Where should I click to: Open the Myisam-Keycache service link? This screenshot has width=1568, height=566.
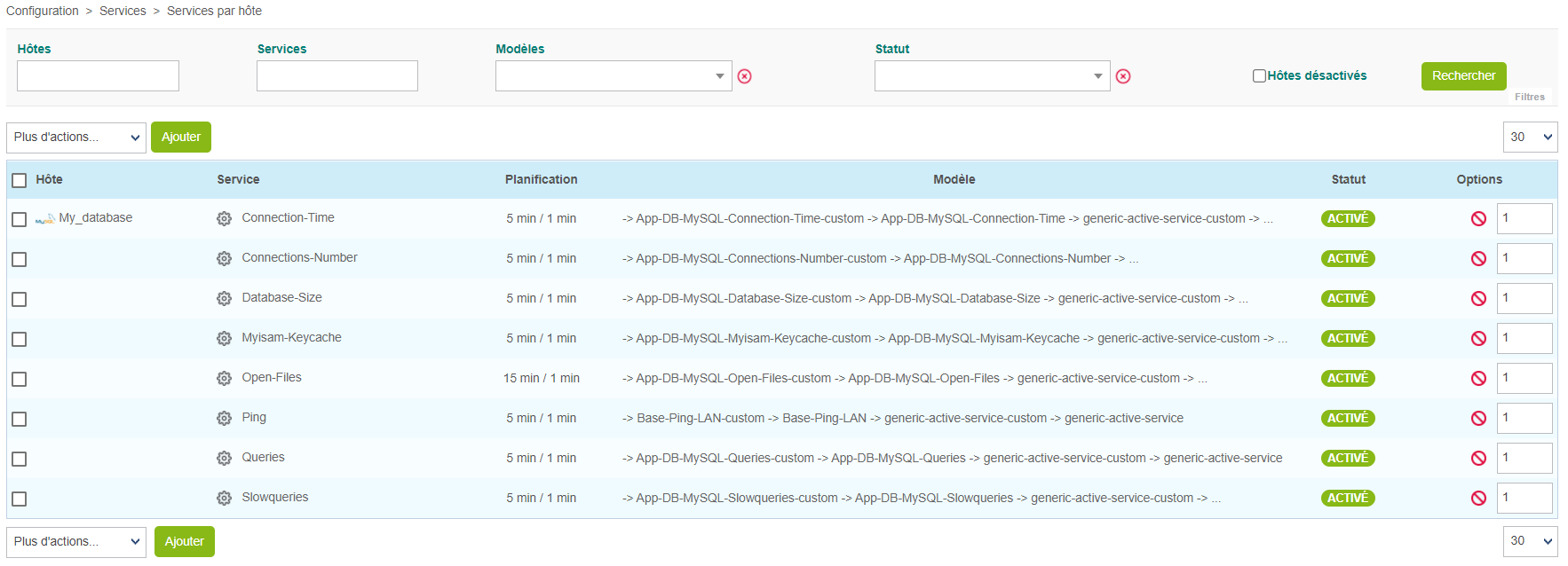click(x=291, y=338)
